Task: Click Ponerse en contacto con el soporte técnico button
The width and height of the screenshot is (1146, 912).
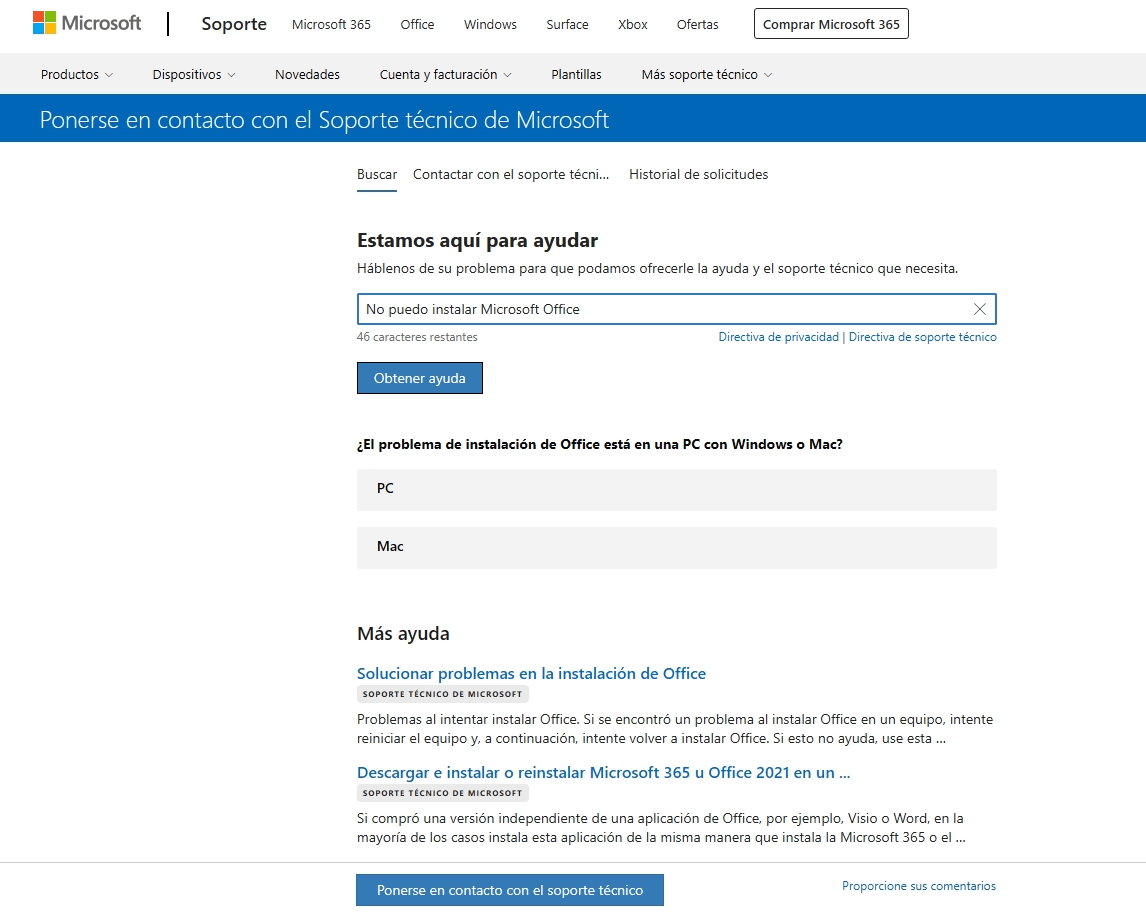Action: [510, 890]
